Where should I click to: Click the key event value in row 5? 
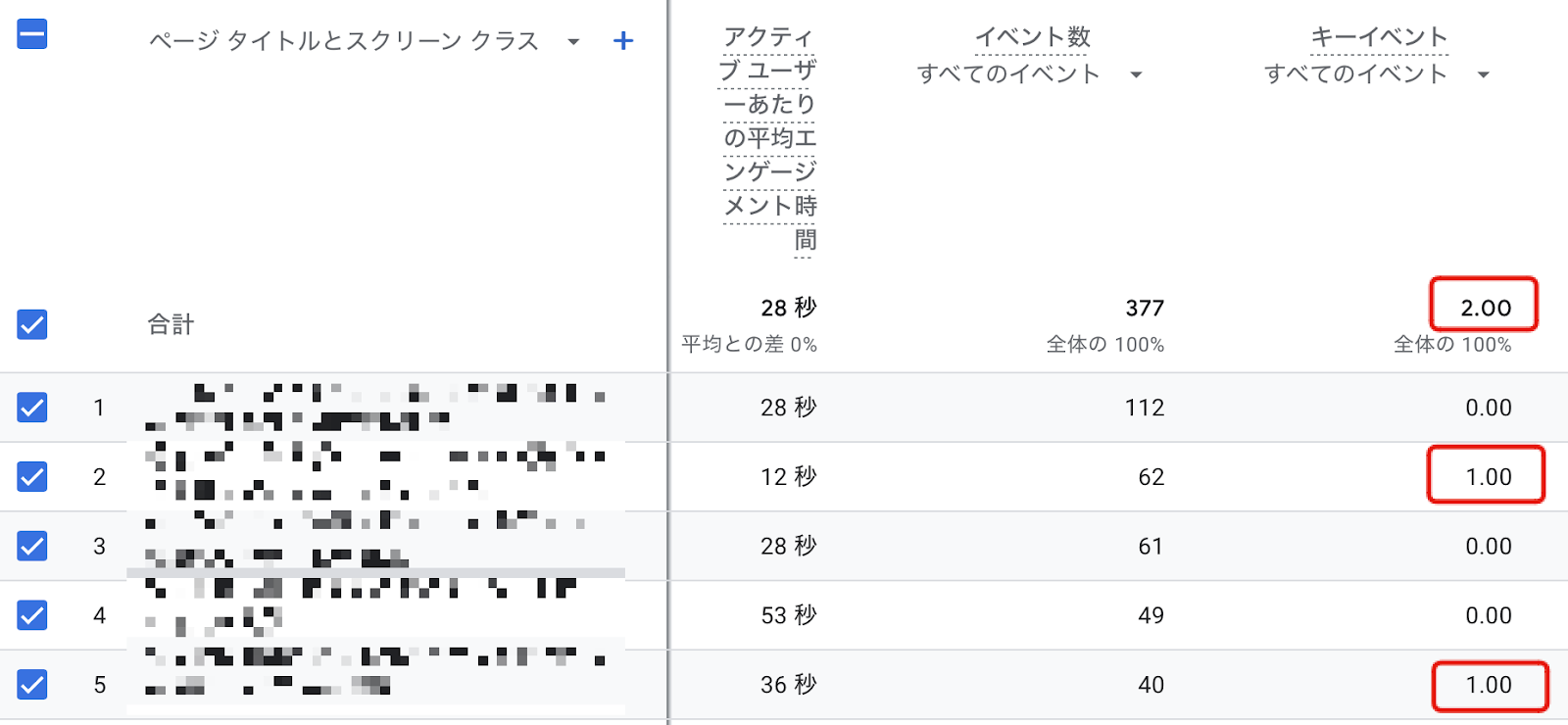[x=1488, y=684]
